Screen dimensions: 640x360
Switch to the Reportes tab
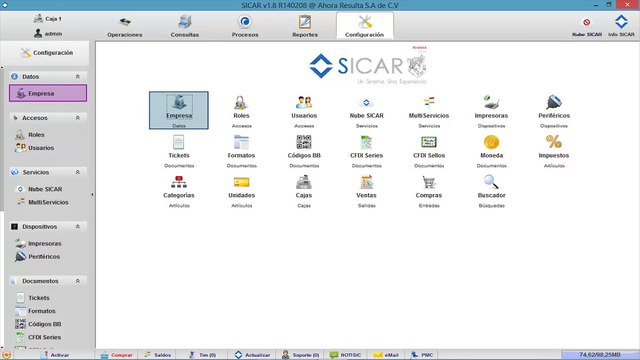pos(305,26)
